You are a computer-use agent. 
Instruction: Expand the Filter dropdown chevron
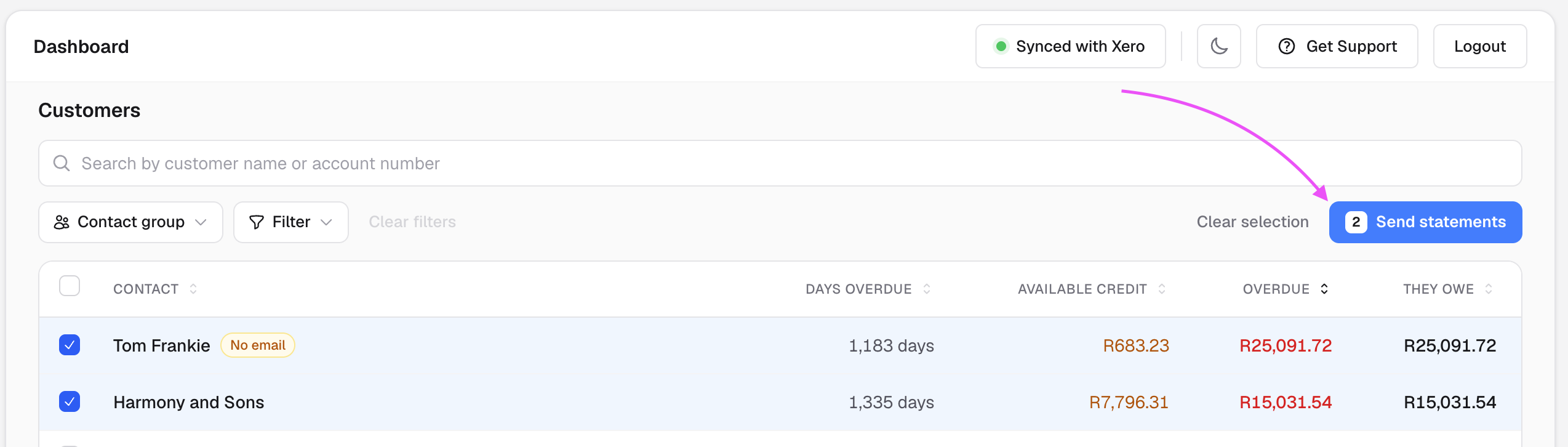tap(327, 222)
